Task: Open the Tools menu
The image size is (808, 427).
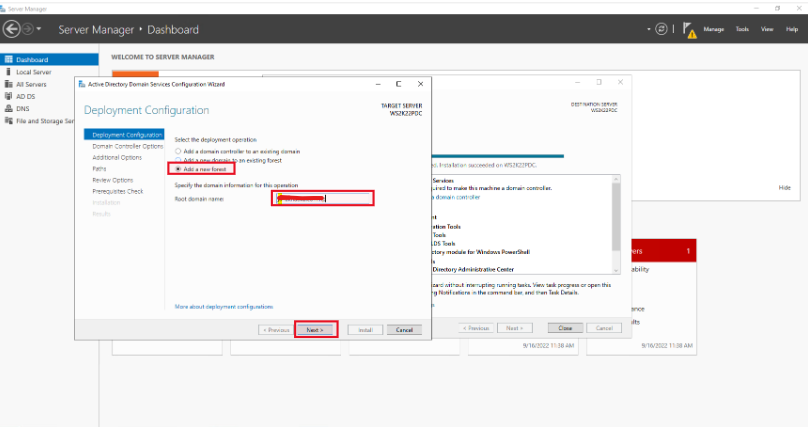Action: [742, 30]
